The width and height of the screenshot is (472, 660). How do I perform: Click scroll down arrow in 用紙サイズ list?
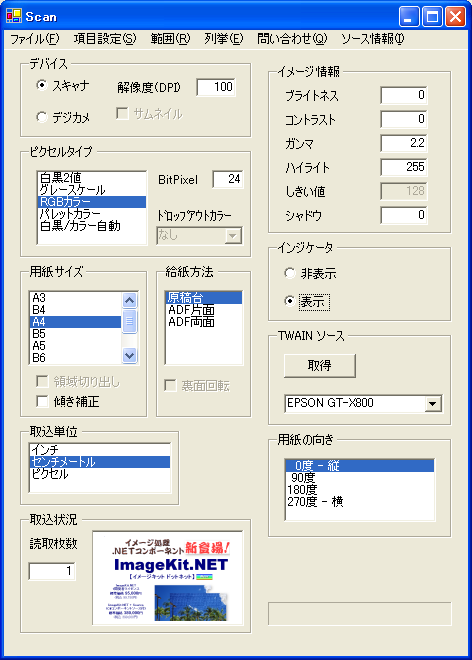point(129,355)
